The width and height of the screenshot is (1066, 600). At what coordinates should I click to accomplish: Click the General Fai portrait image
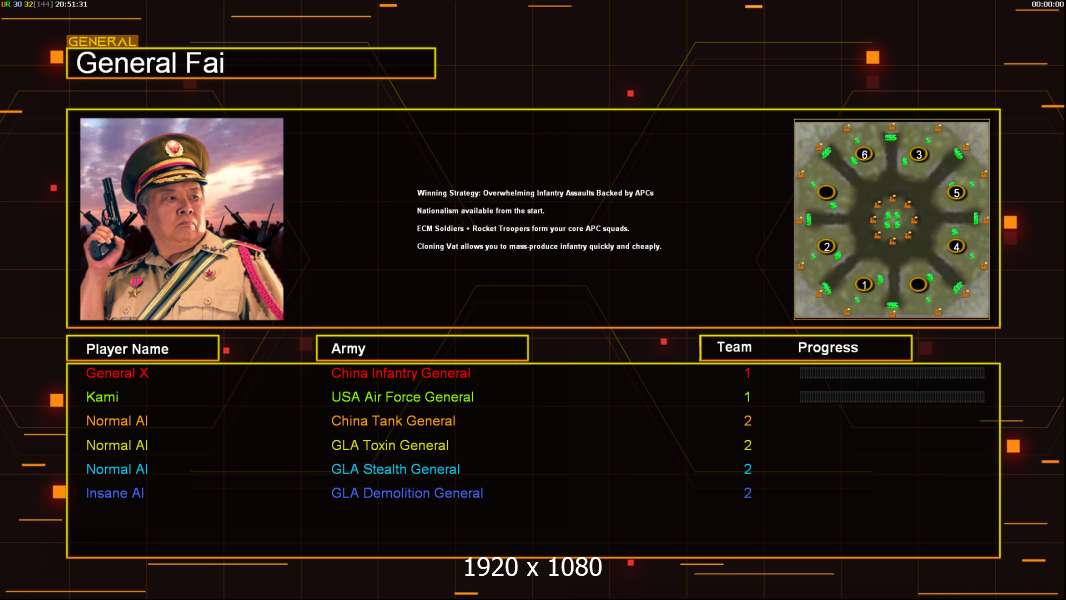click(x=182, y=219)
